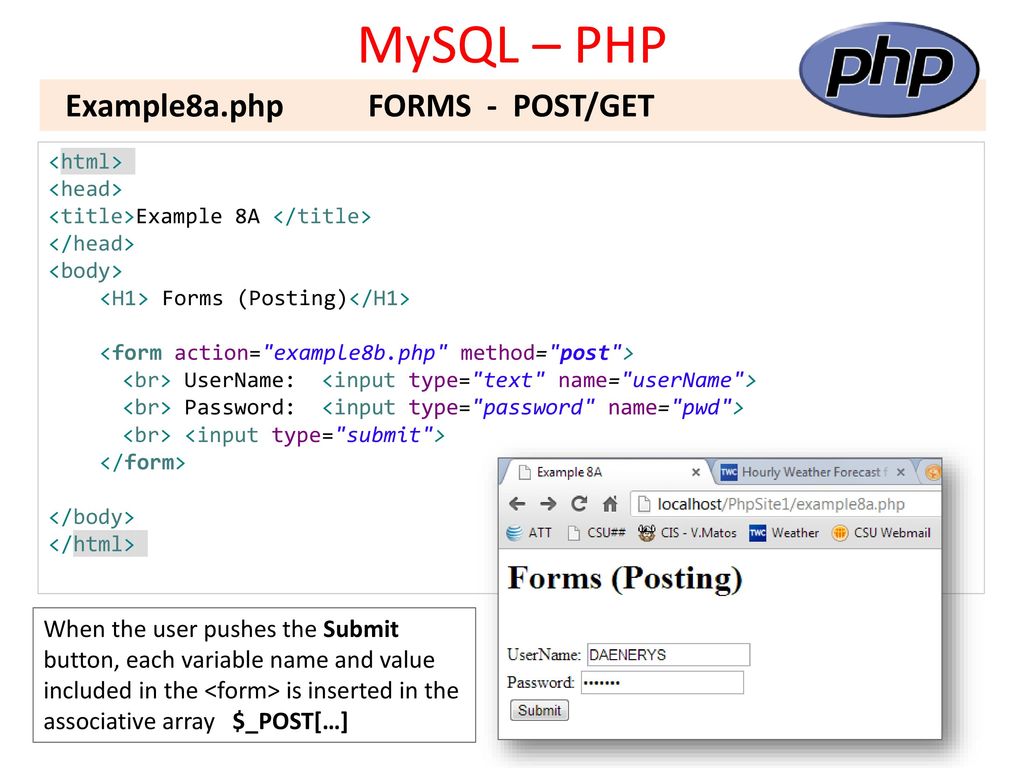Screen dimensions: 1024x768
Task: Click the Password field
Action: point(662,682)
